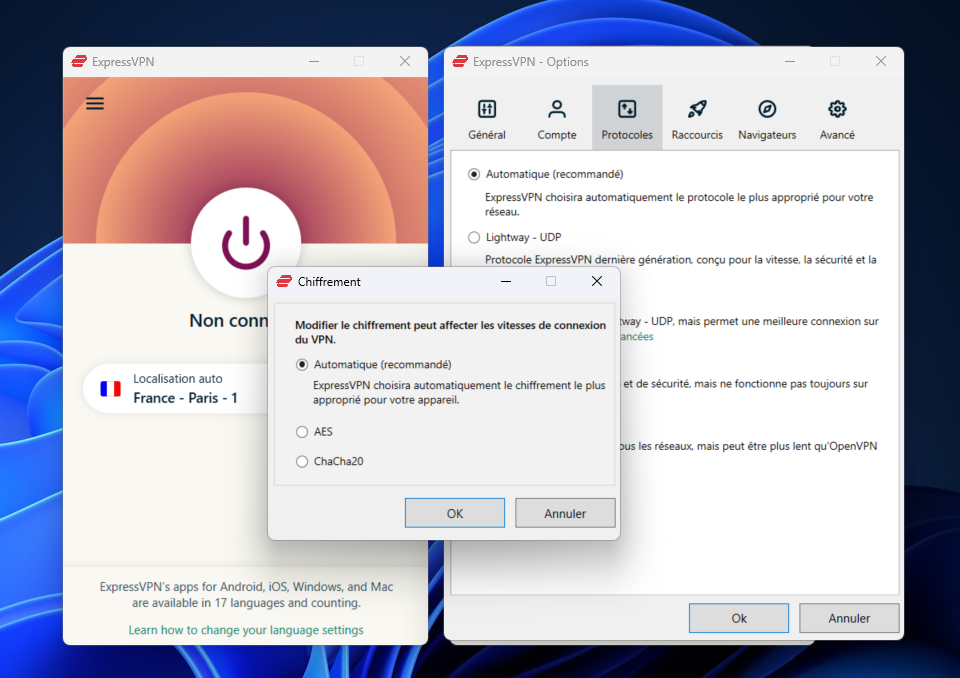Click Ok in the Options window
960x678 pixels.
[x=739, y=618]
